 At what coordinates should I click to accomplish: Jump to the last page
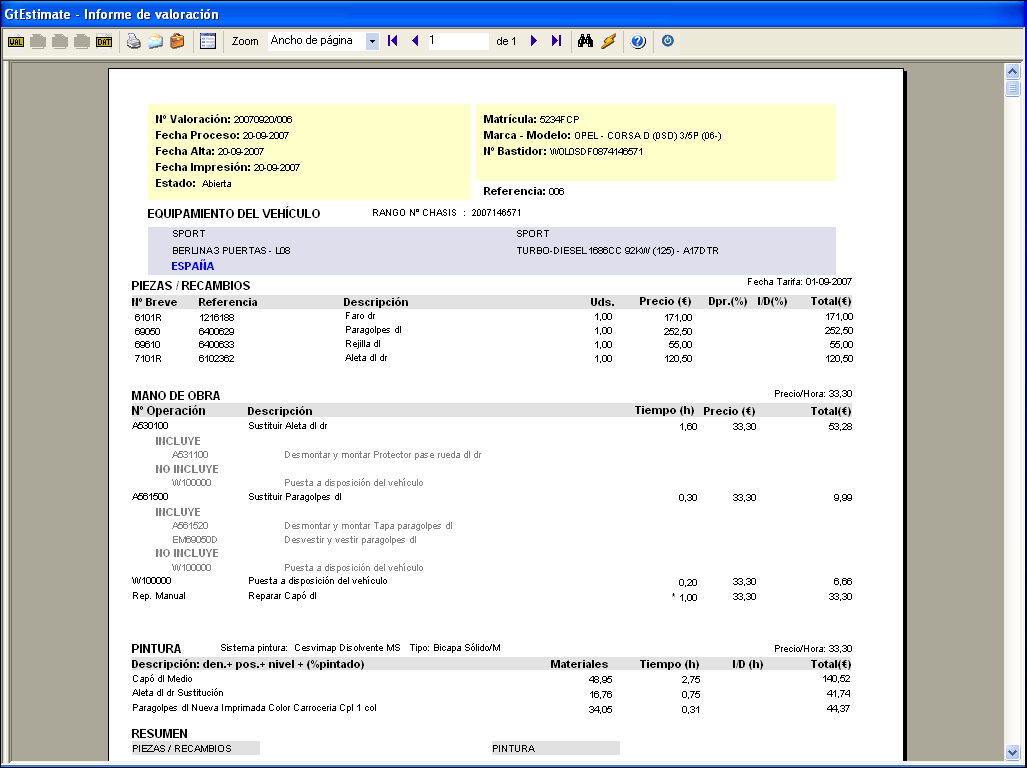pyautogui.click(x=556, y=41)
